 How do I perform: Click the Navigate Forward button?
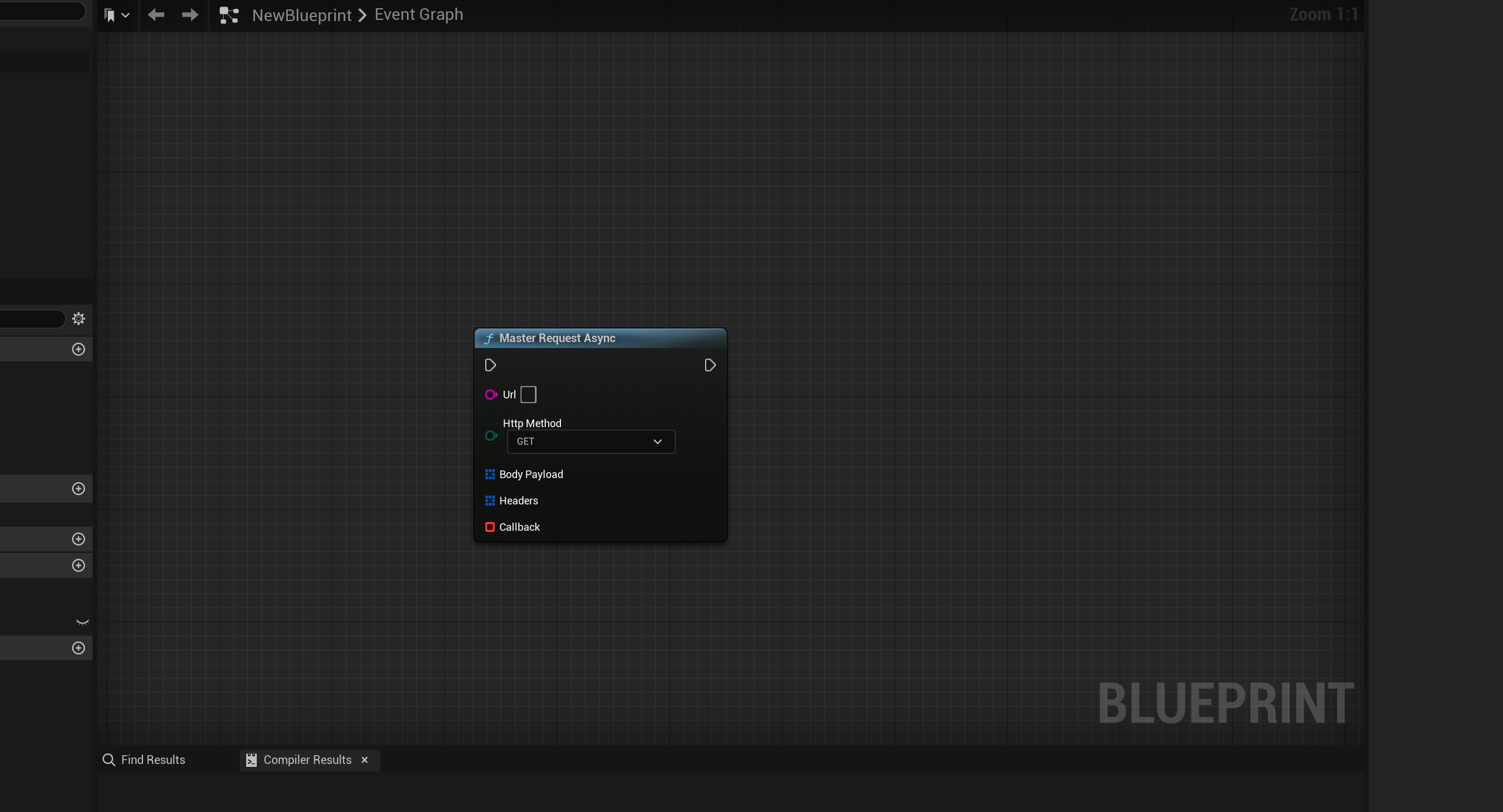tap(189, 14)
